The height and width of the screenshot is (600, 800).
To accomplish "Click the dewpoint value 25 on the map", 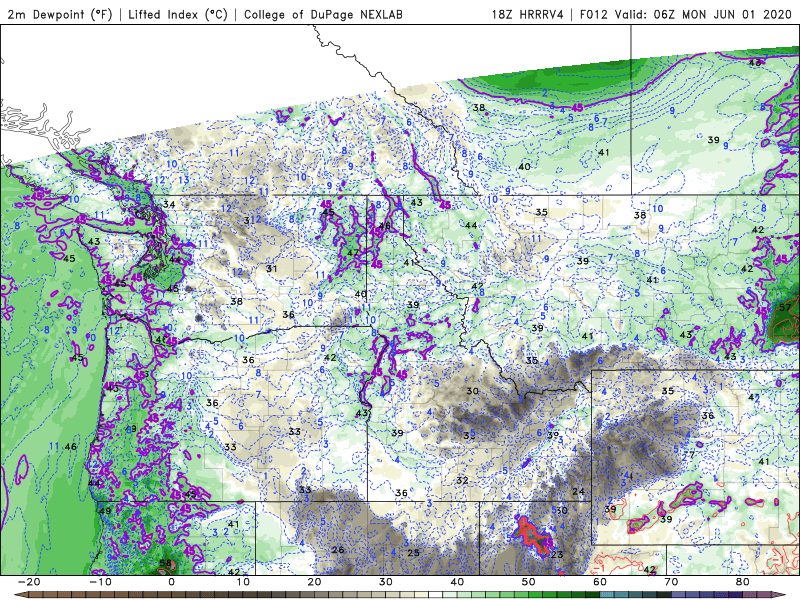I will pos(414,553).
